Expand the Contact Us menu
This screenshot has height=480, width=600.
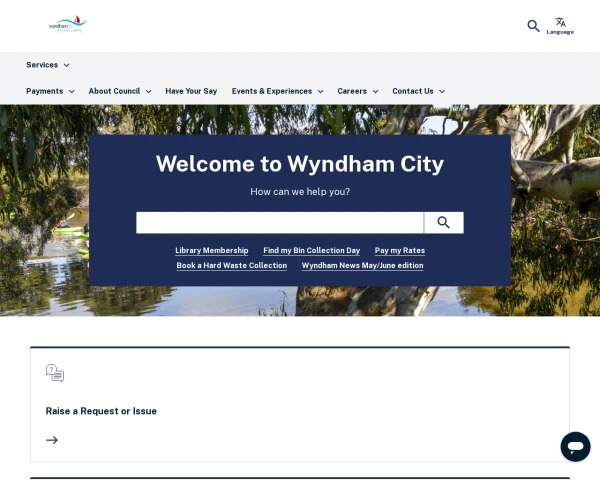[418, 91]
